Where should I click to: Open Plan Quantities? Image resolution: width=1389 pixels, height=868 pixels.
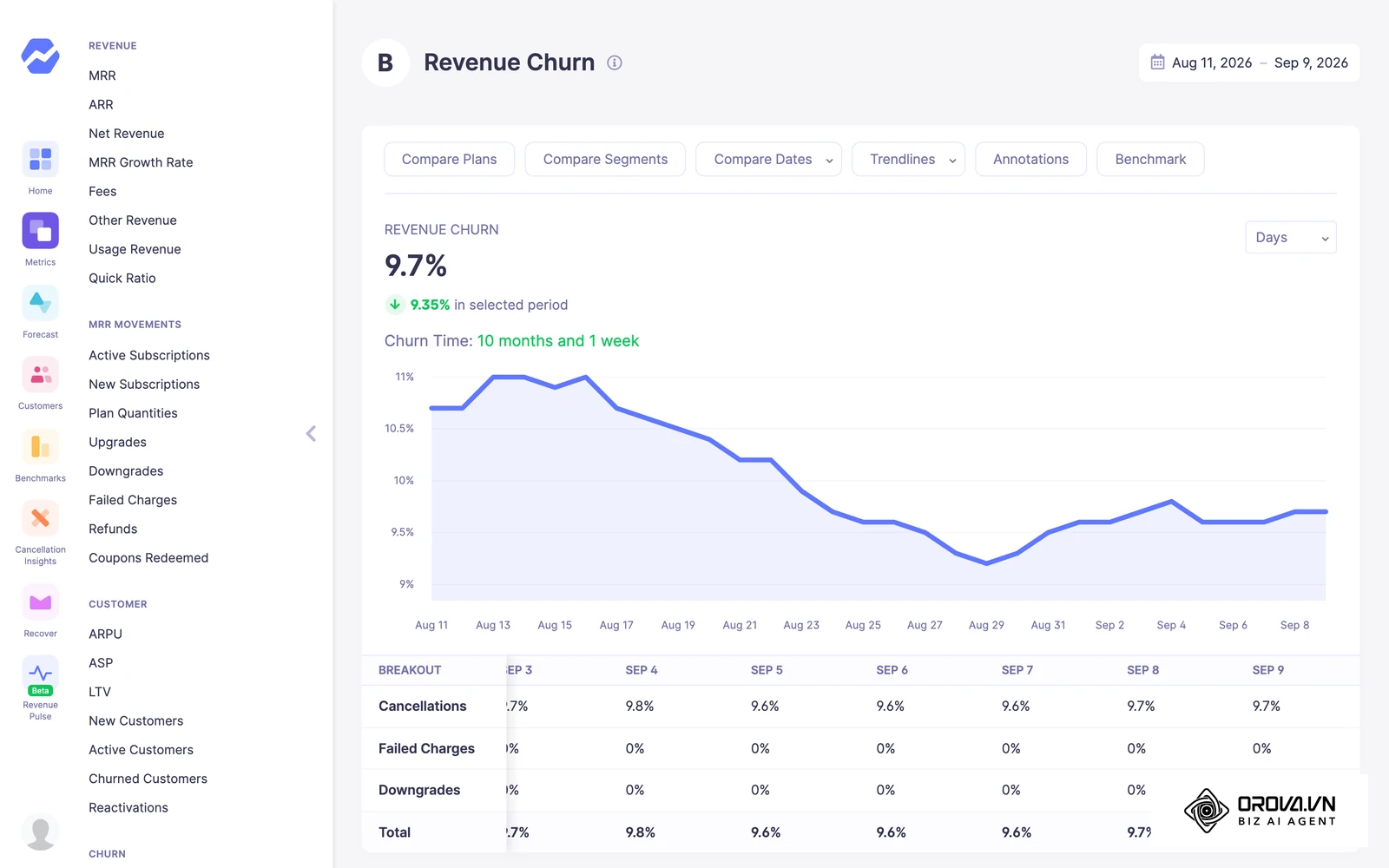click(133, 413)
